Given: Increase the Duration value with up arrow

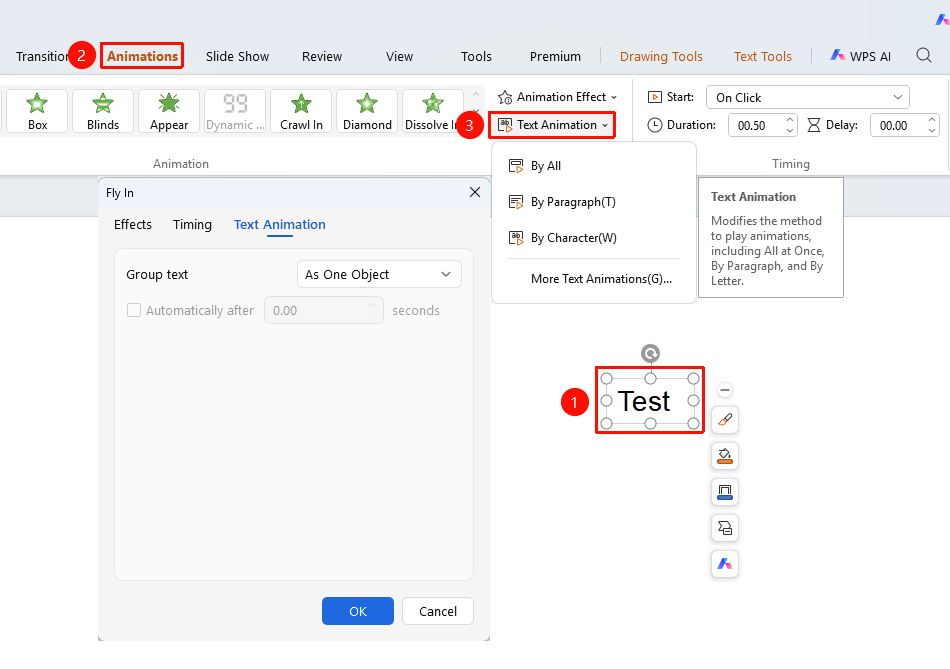Looking at the screenshot, I should (789, 120).
